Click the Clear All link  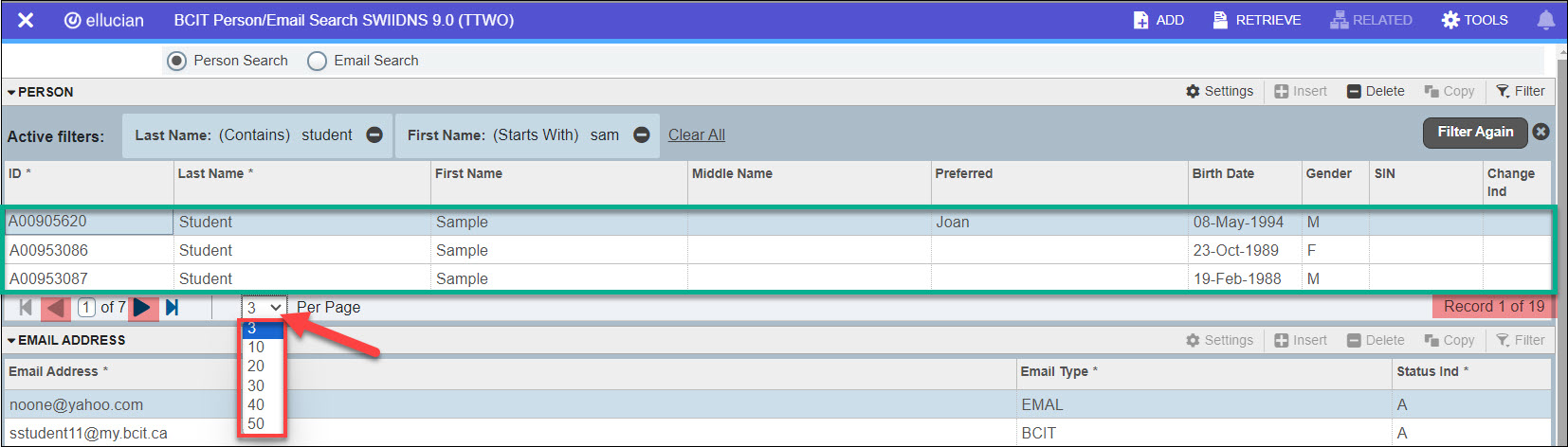tap(697, 135)
